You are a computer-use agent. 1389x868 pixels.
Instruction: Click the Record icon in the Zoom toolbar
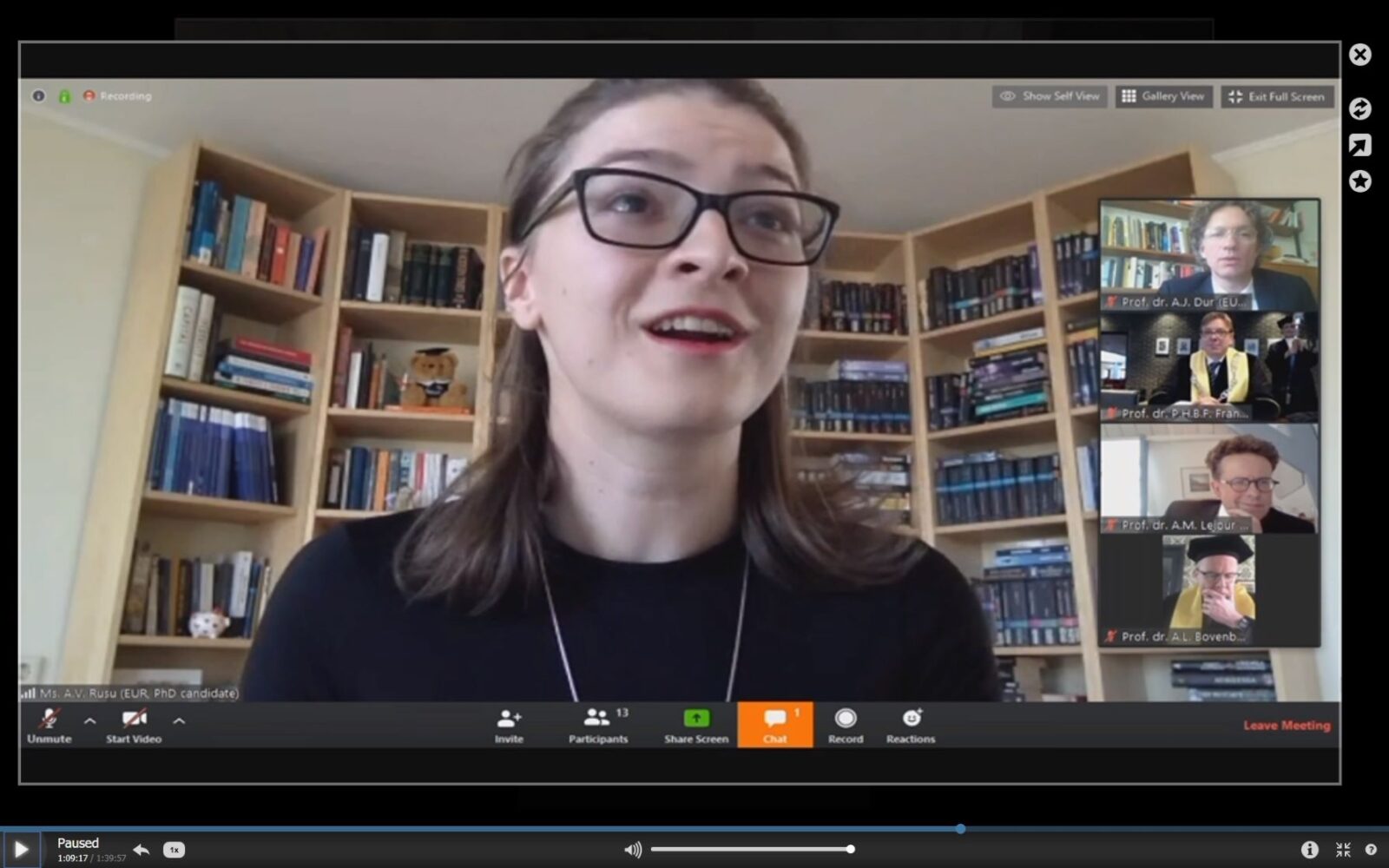click(x=845, y=720)
